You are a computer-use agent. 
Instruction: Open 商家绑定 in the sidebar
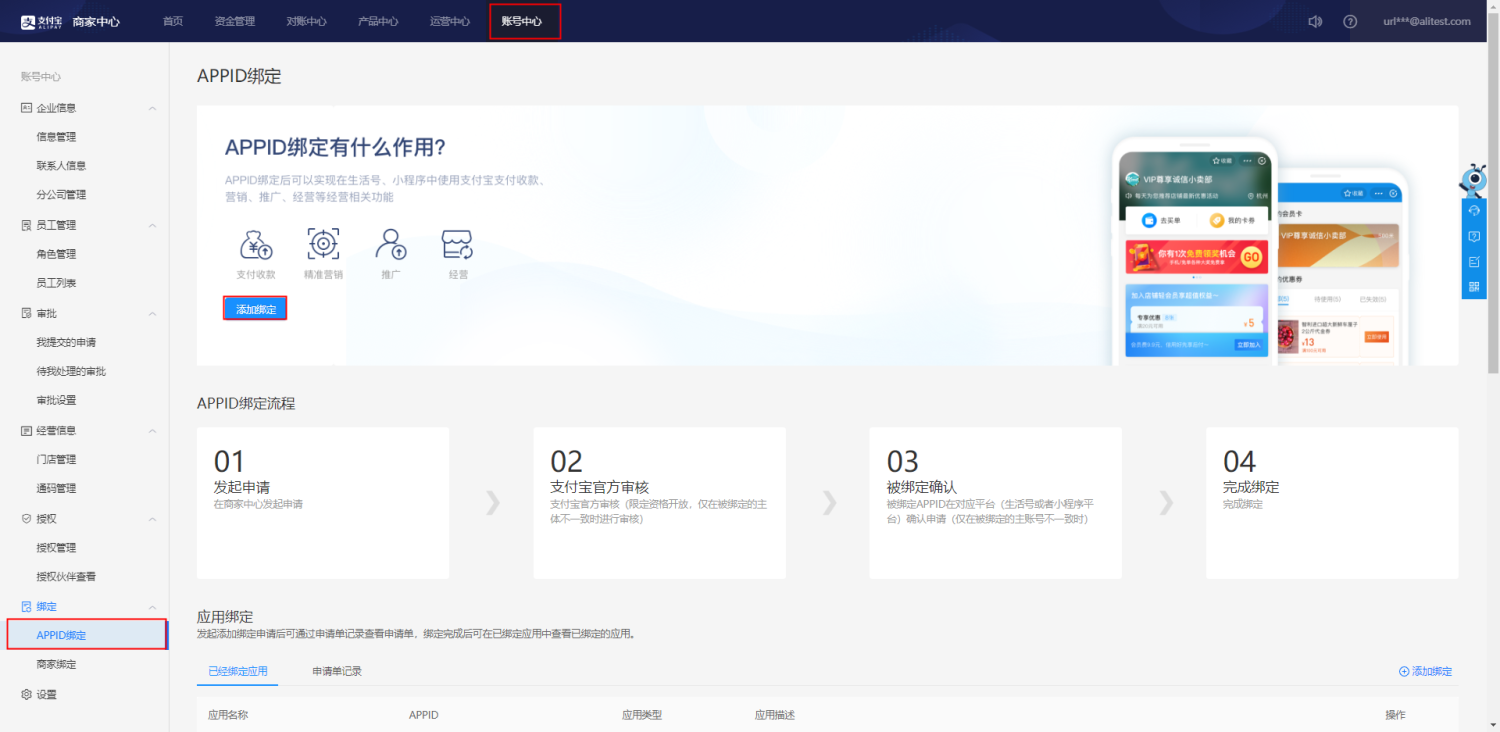coord(56,664)
